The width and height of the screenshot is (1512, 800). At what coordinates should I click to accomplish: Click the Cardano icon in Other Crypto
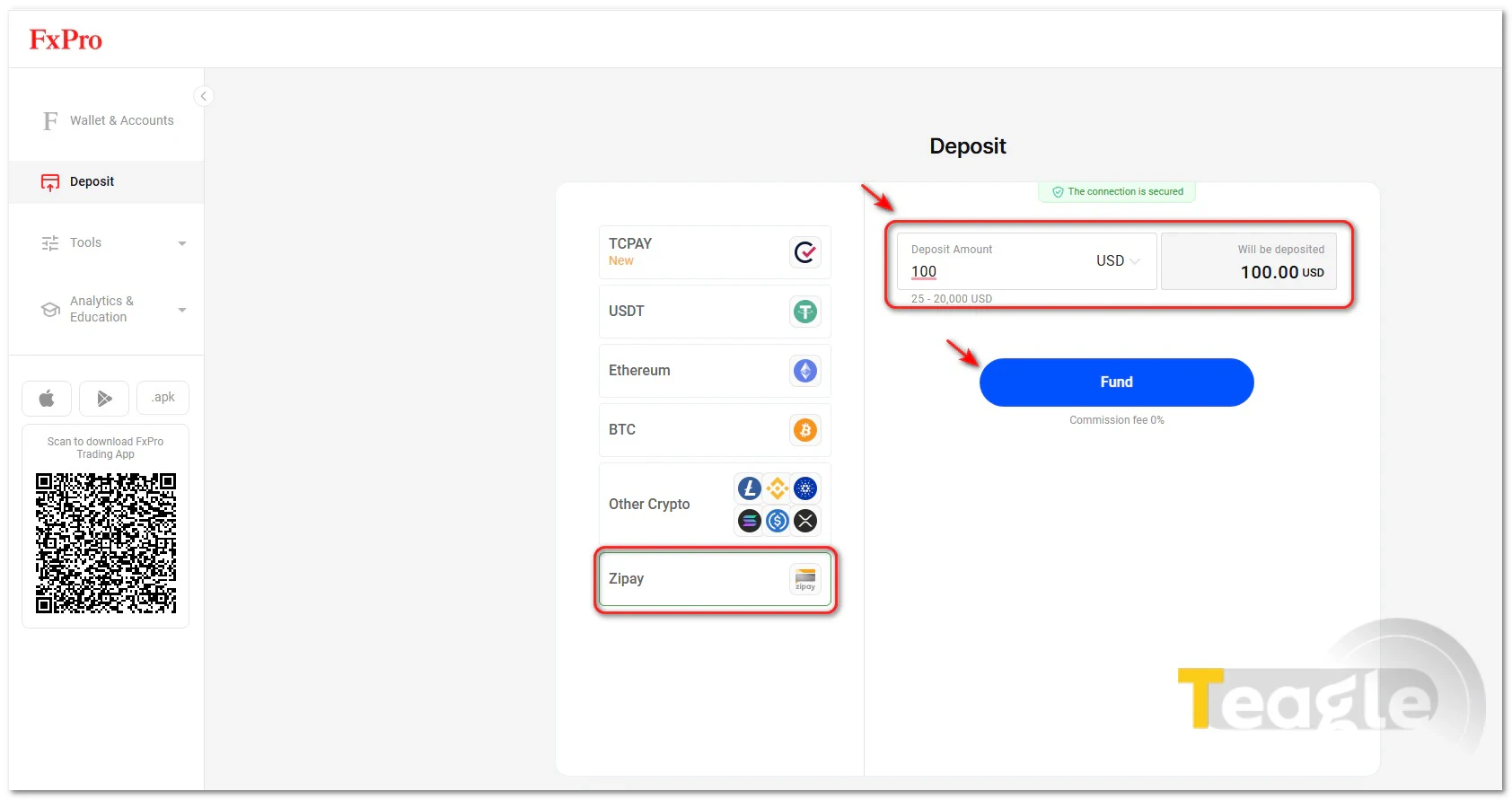(805, 488)
